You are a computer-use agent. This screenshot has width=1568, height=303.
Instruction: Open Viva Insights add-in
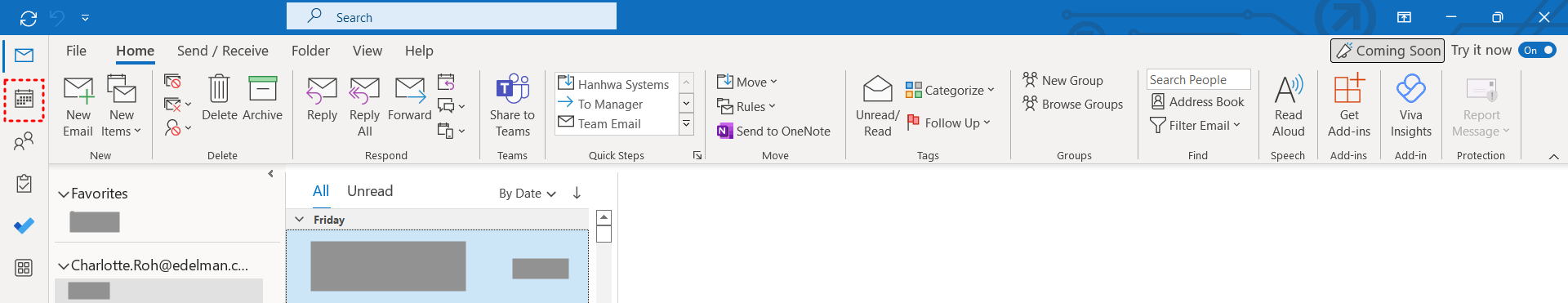pyautogui.click(x=1410, y=106)
